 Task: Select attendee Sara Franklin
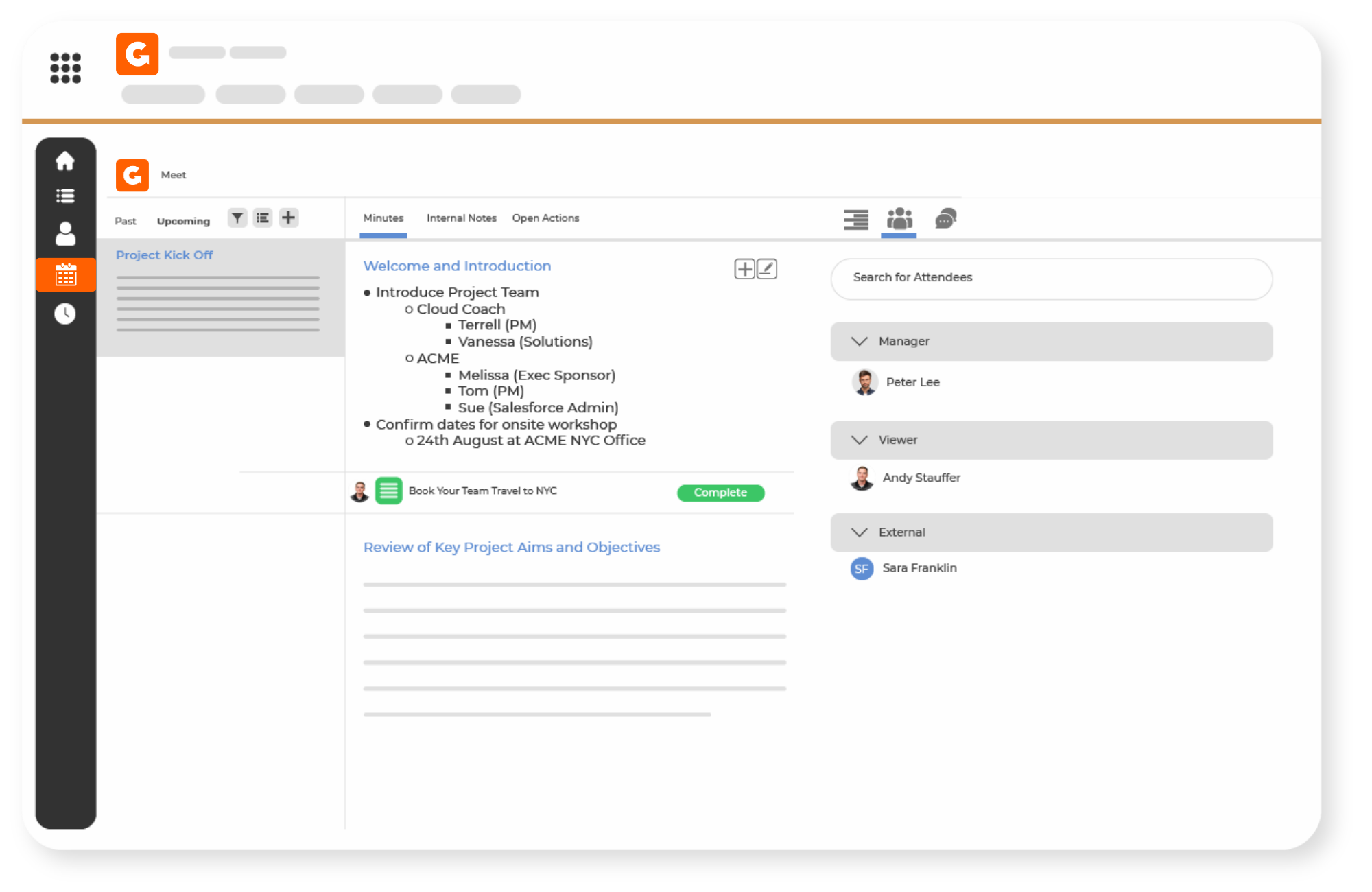(x=919, y=568)
